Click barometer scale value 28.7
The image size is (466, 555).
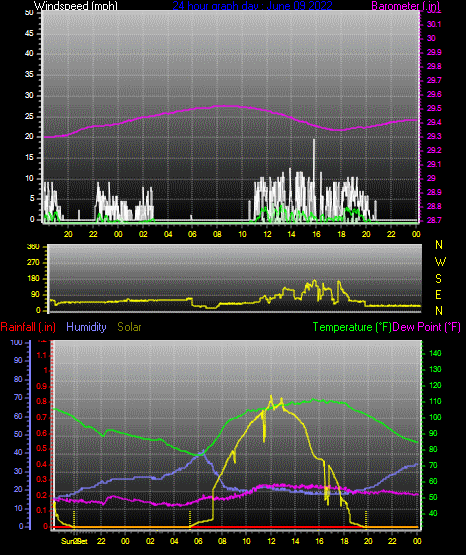pyautogui.click(x=434, y=220)
